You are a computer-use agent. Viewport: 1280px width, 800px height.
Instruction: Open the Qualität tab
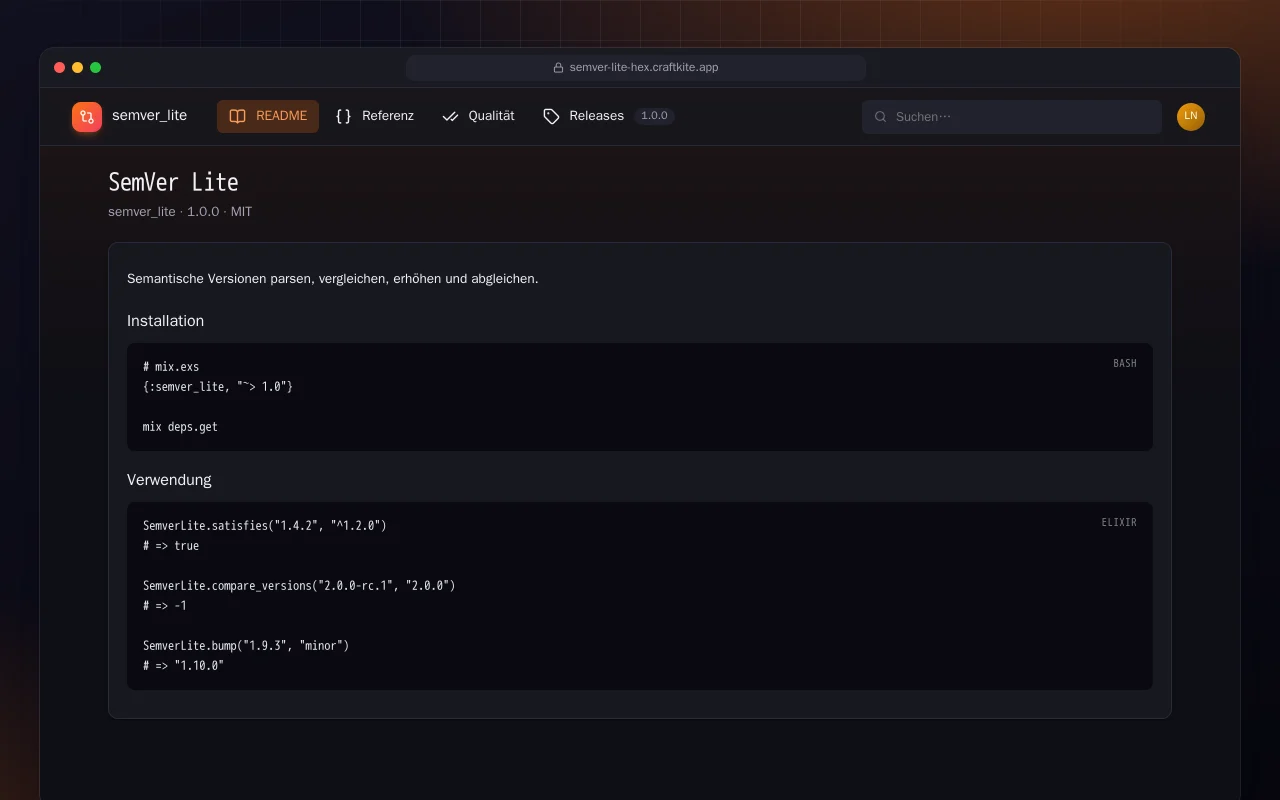pos(478,116)
